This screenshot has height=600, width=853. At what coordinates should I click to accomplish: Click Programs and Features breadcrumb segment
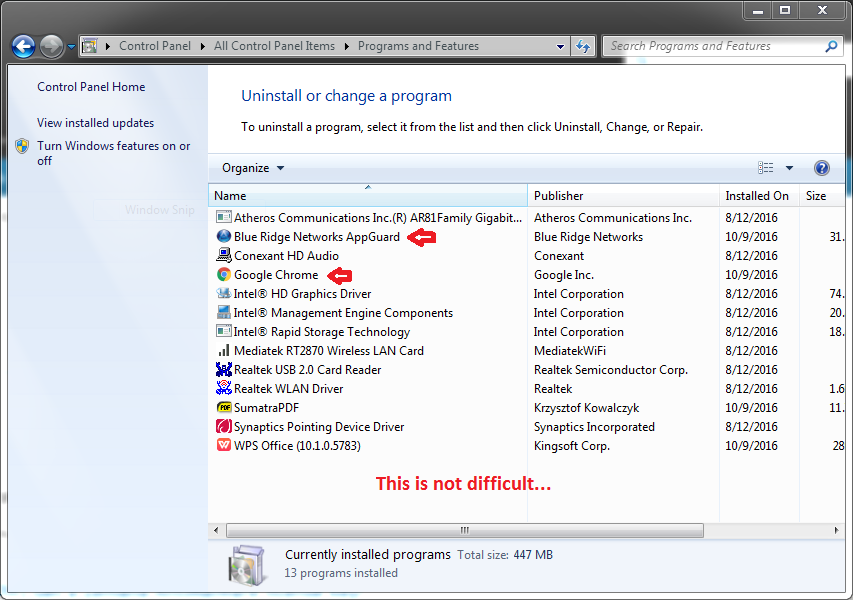coord(418,46)
